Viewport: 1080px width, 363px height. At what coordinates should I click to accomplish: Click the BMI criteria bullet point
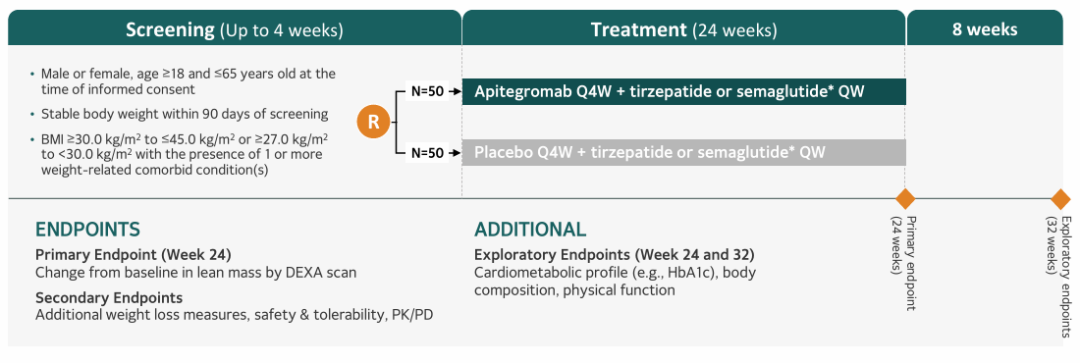pos(180,153)
